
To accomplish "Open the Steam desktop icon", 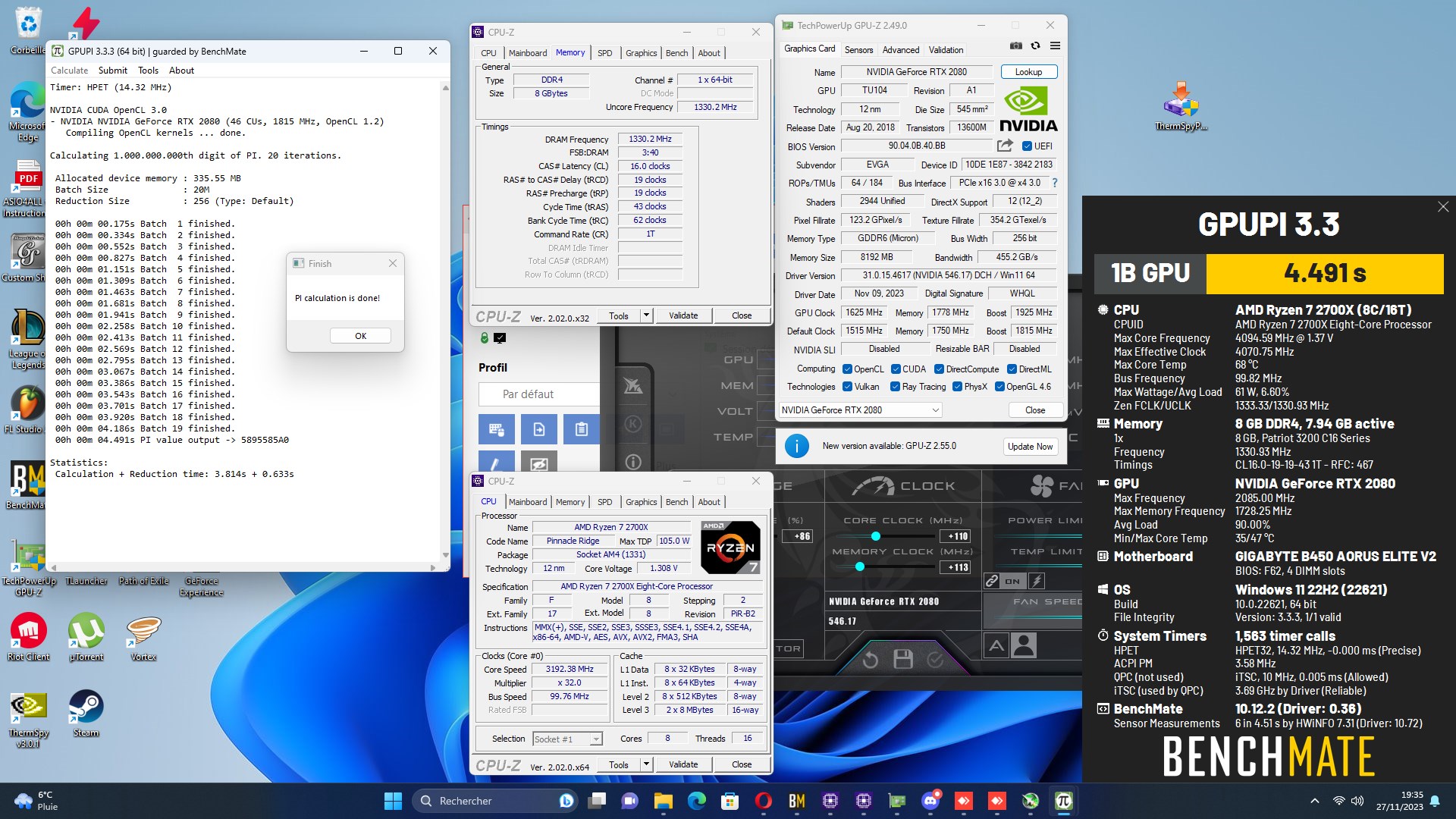I will pos(86,713).
